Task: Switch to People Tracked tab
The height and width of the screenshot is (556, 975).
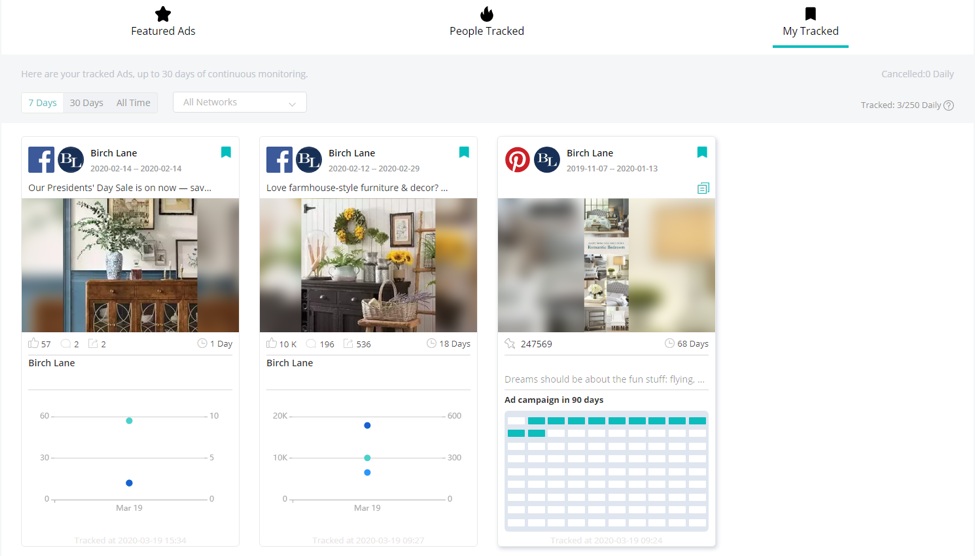Action: [486, 22]
